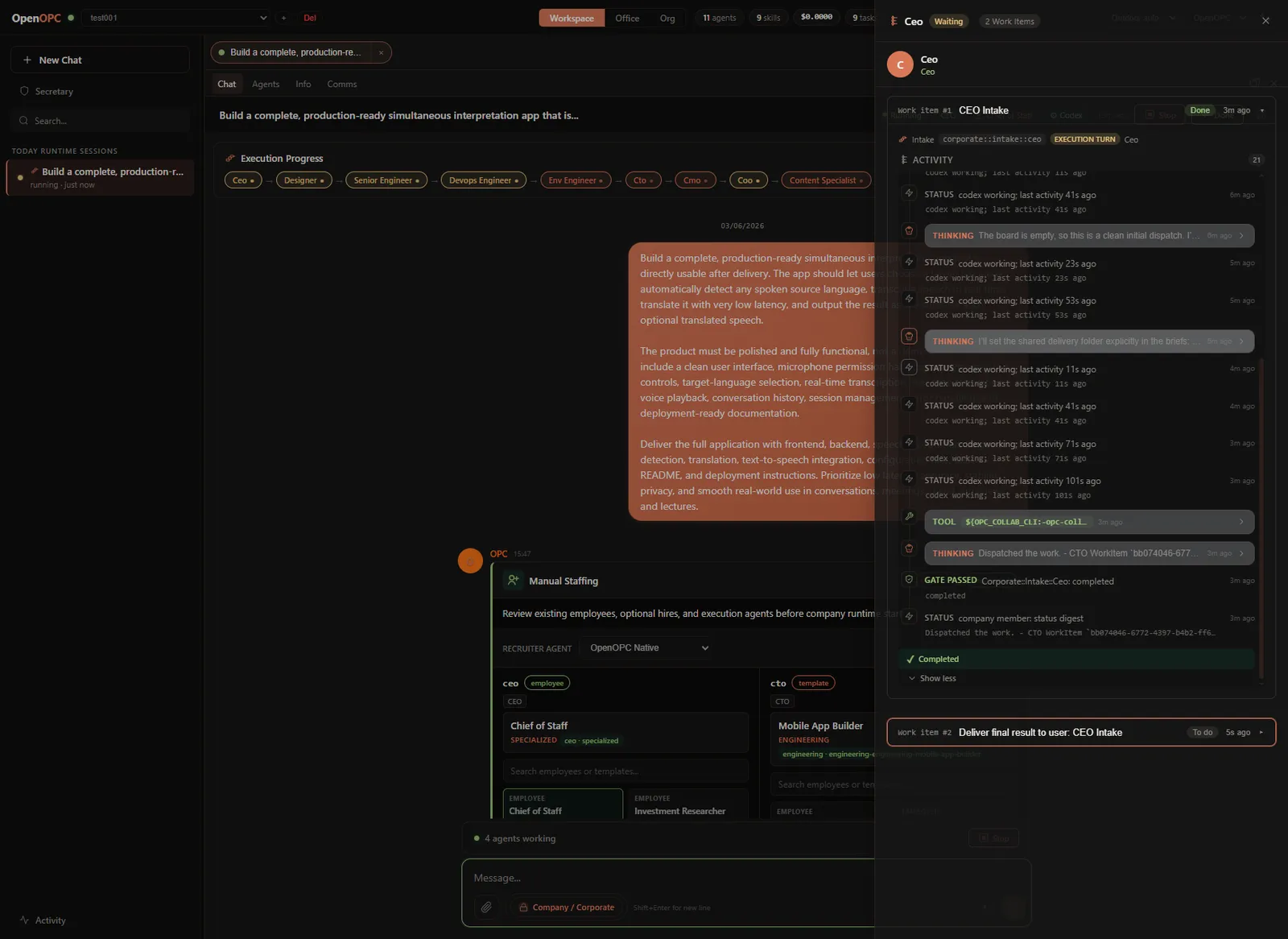Switch to the Org view
Viewport: 1288px width, 939px height.
pos(667,18)
